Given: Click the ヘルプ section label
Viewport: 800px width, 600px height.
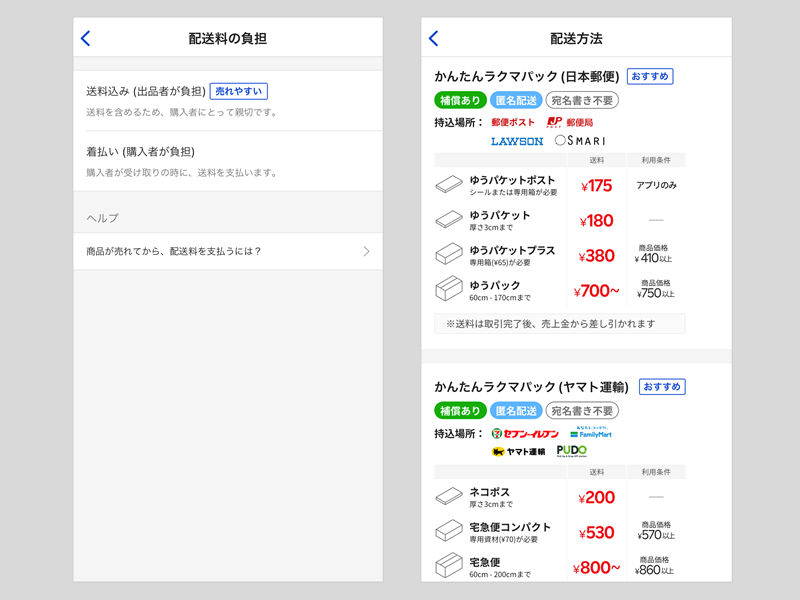Looking at the screenshot, I should coord(103,218).
